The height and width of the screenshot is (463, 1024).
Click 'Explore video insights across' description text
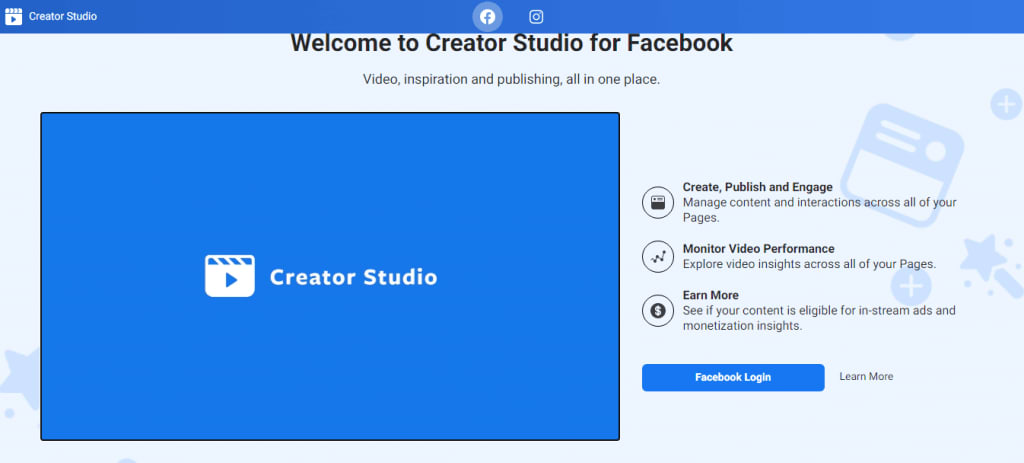(x=810, y=264)
